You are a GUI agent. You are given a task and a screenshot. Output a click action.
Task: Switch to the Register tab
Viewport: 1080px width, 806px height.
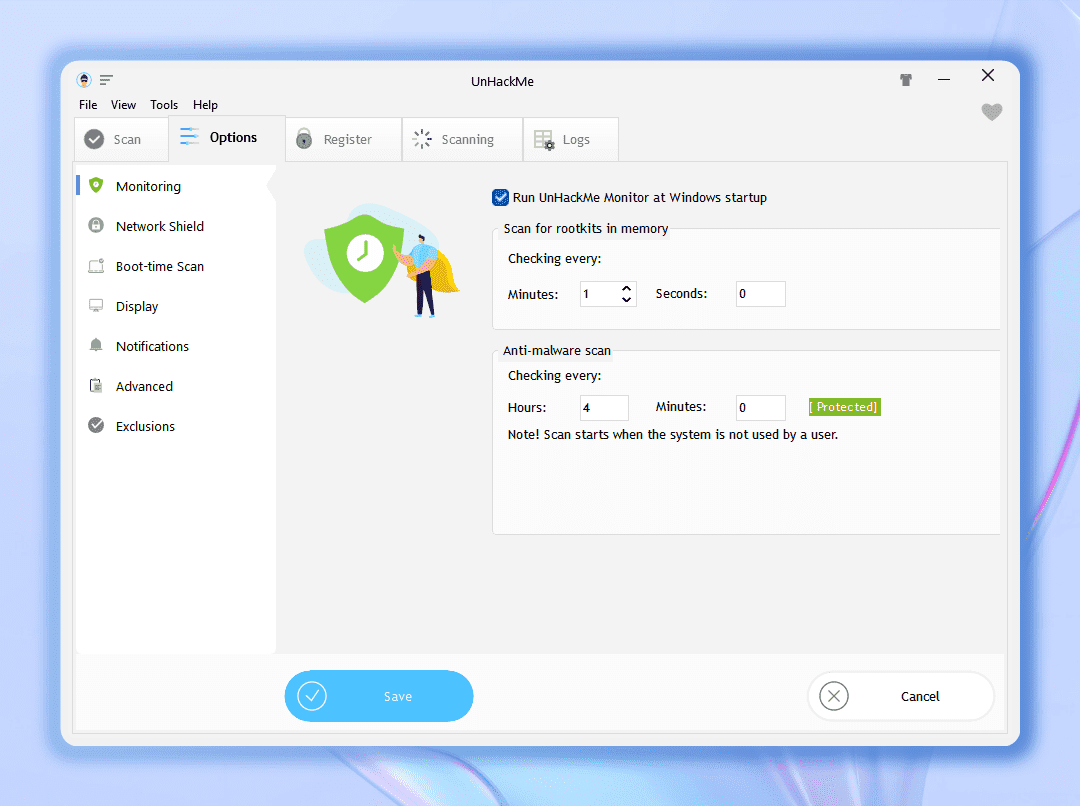[x=344, y=139]
